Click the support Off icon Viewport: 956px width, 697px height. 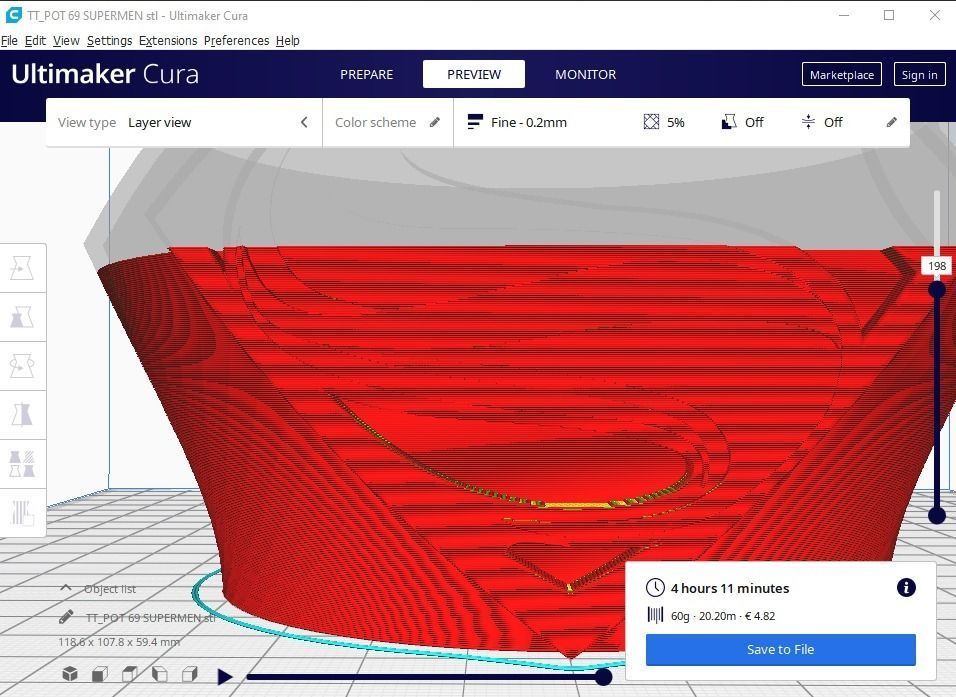[x=729, y=122]
